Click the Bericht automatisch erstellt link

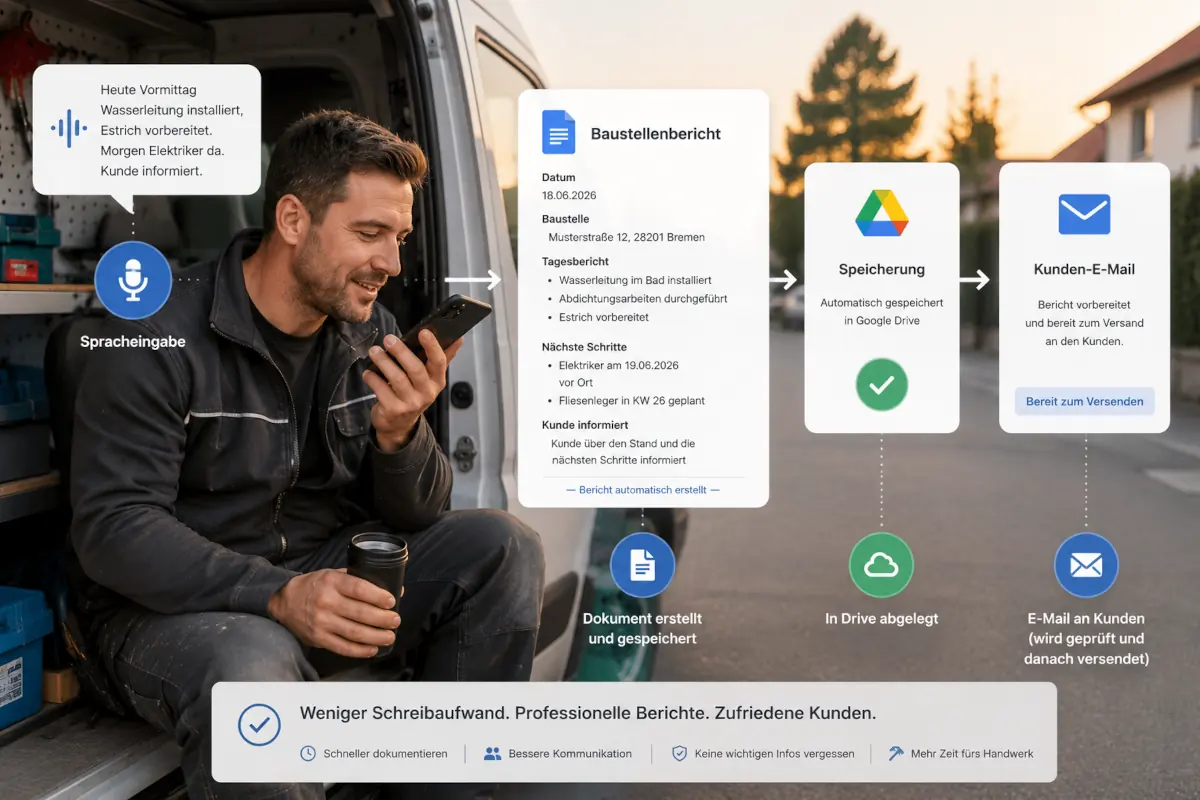tap(643, 490)
